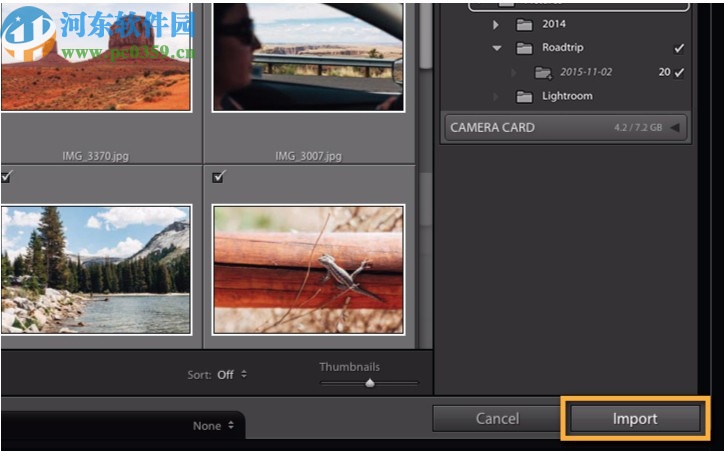Uncheck the lizard photo checkbox
This screenshot has height=451, width=724.
pos(219,176)
